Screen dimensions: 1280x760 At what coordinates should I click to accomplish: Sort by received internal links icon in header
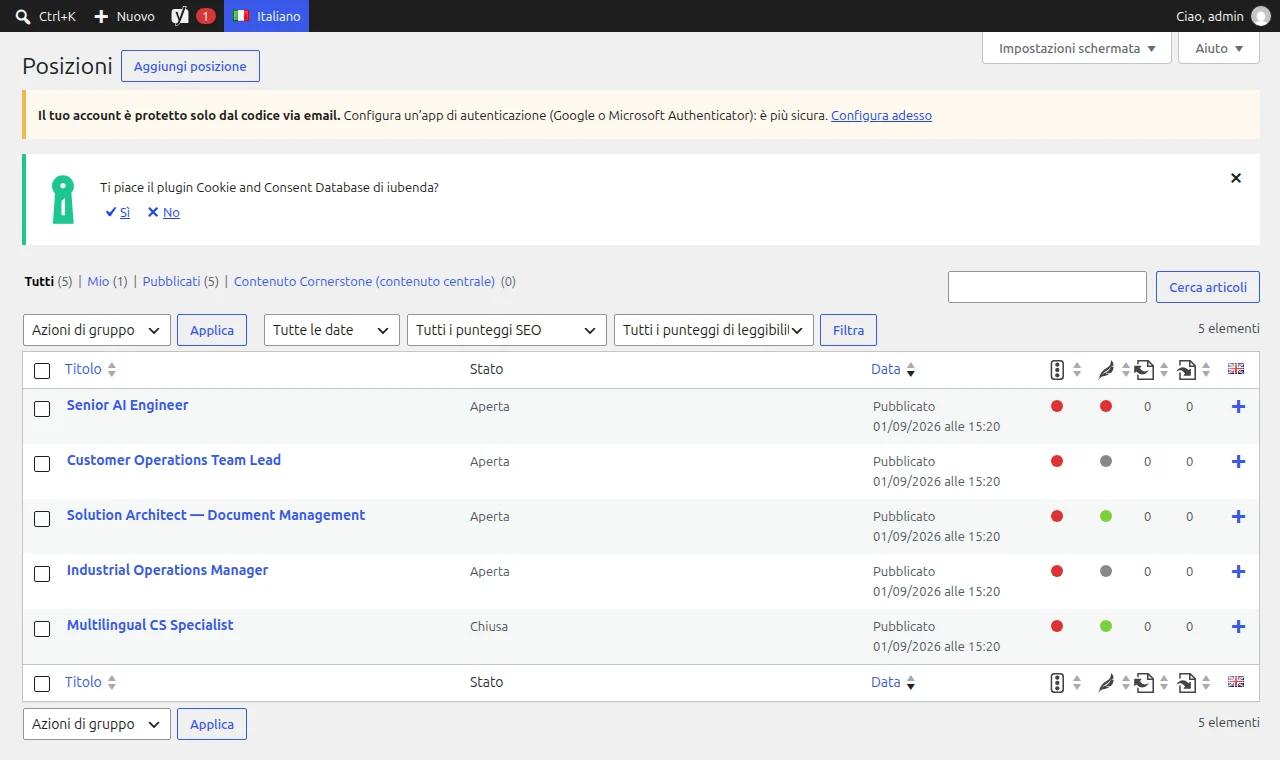pos(1187,370)
